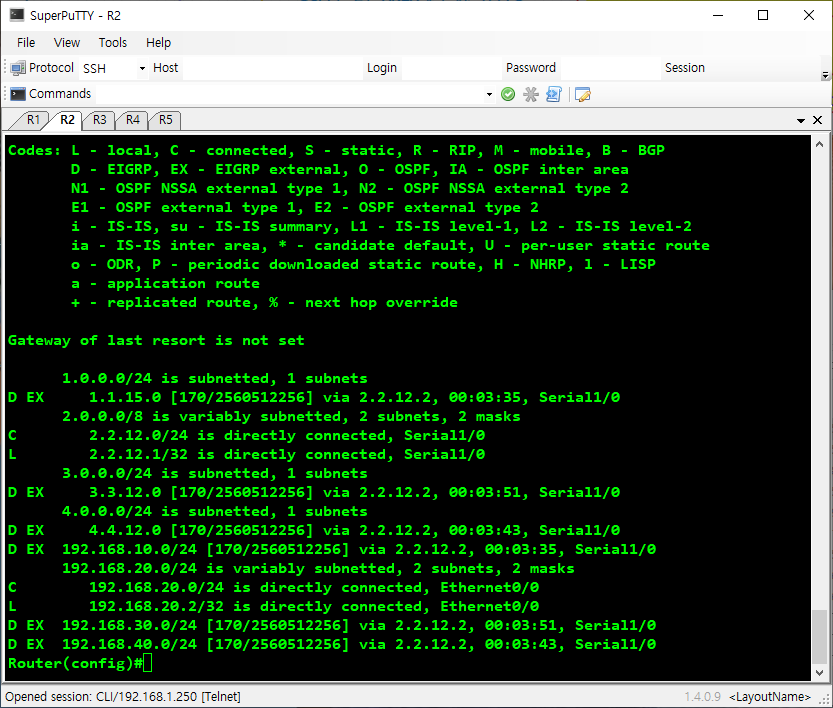
Task: Click the Commands text input field
Action: (290, 95)
